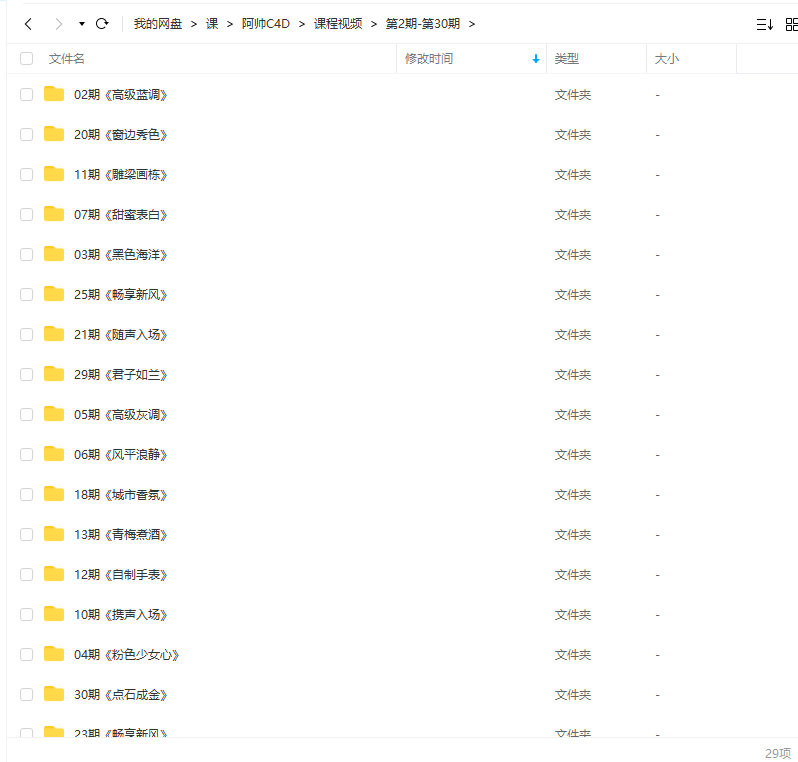
Task: Click folder icon for 02期《高级蓝调》
Action: 54,94
